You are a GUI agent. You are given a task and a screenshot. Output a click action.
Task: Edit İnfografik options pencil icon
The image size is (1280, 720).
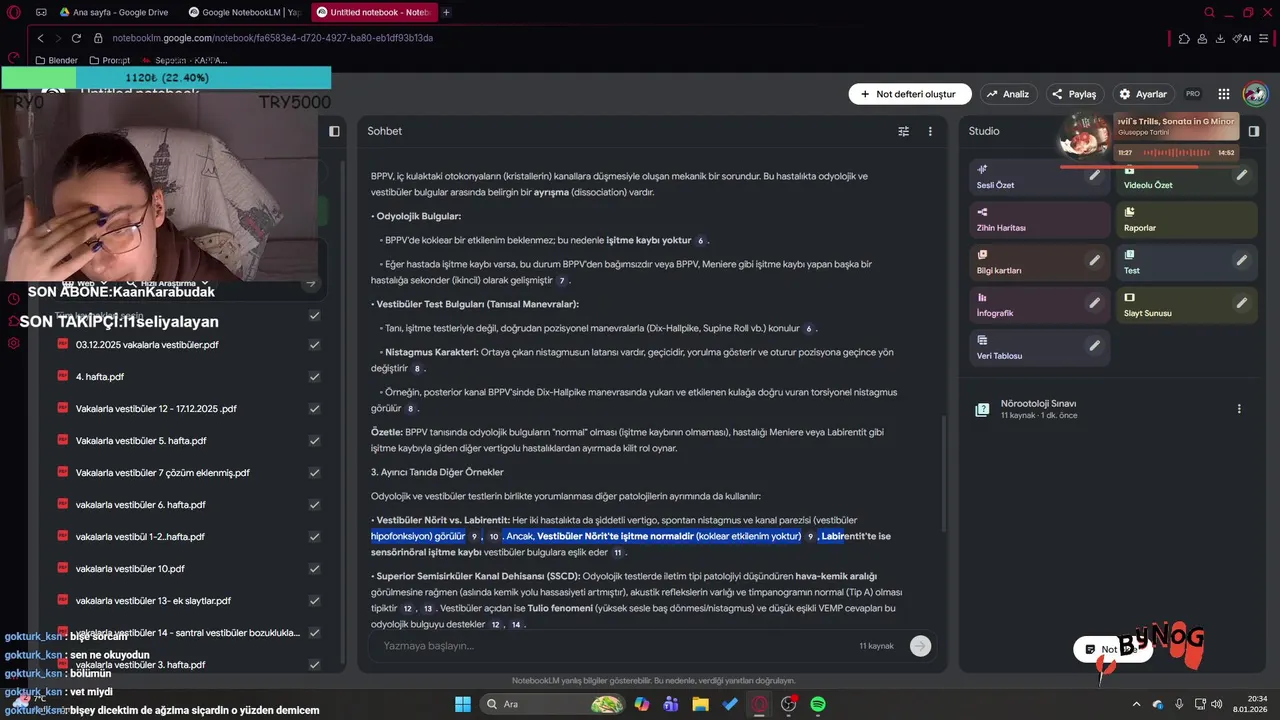point(1095,303)
